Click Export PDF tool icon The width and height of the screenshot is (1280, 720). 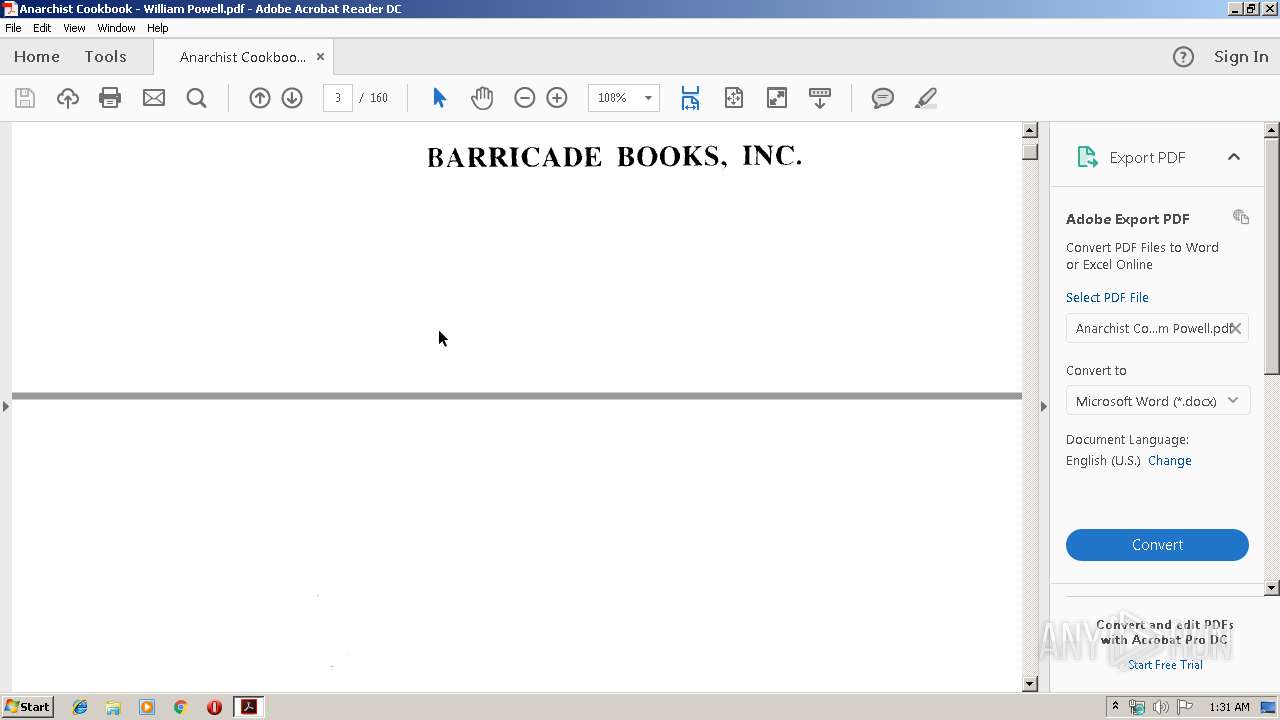click(x=1087, y=157)
